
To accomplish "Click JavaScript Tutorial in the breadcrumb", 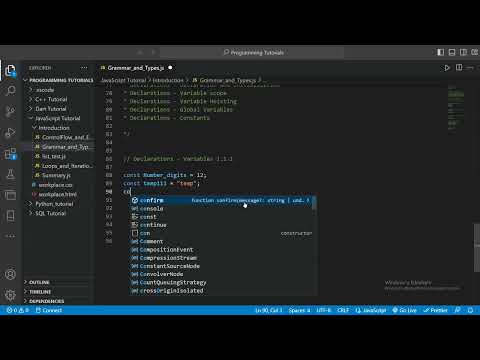I will (123, 80).
